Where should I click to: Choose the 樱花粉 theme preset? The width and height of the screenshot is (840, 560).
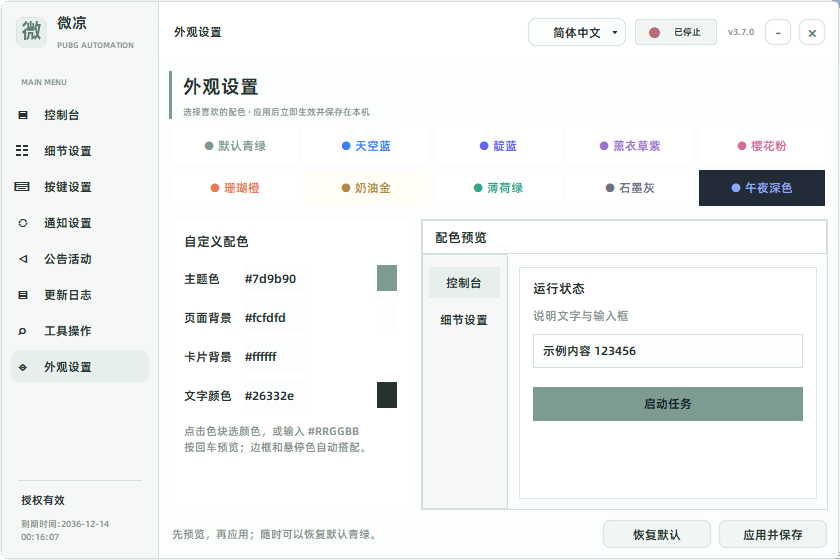[762, 146]
